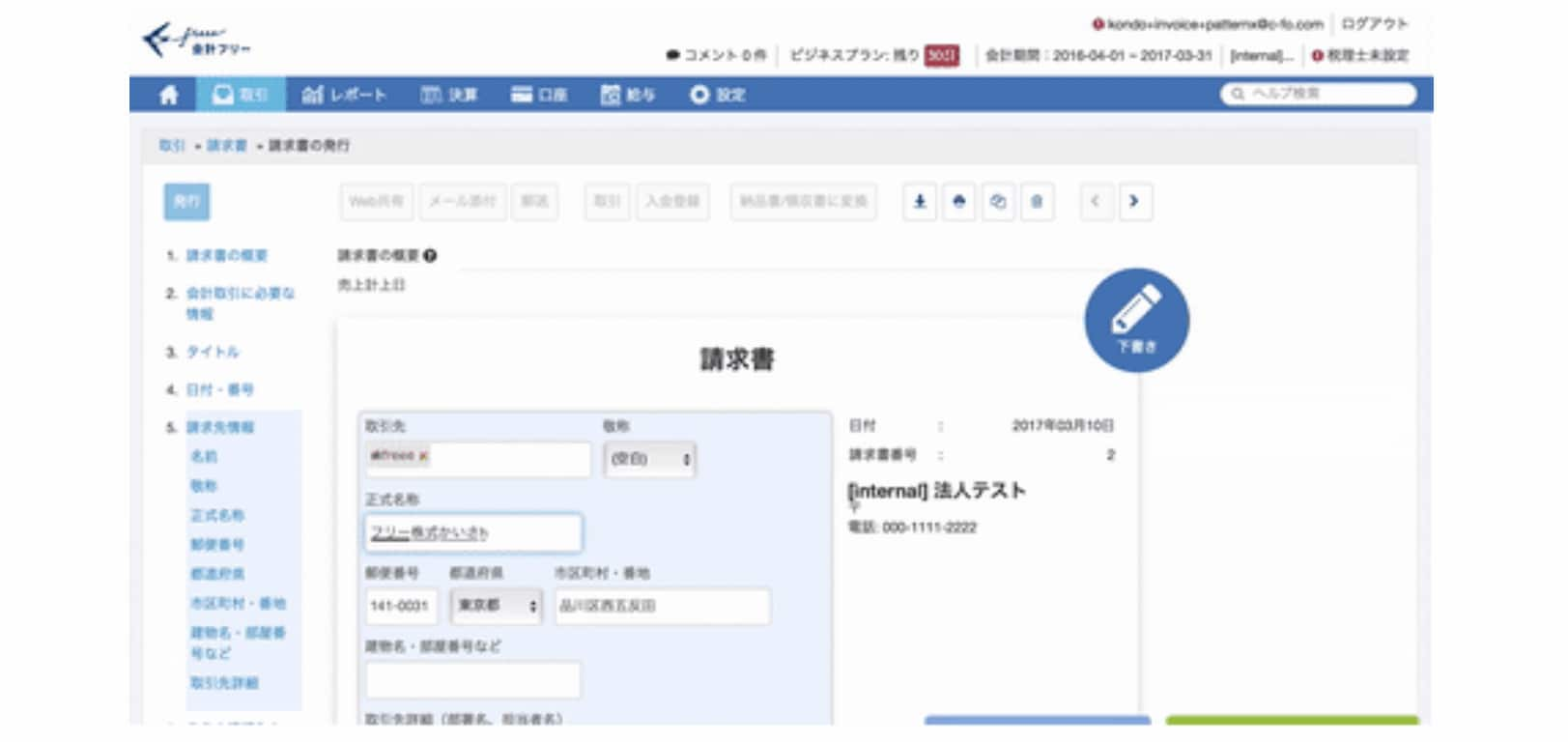Screen dimensions: 1568x742
Task: Click the trash delete icon button
Action: 1037,201
